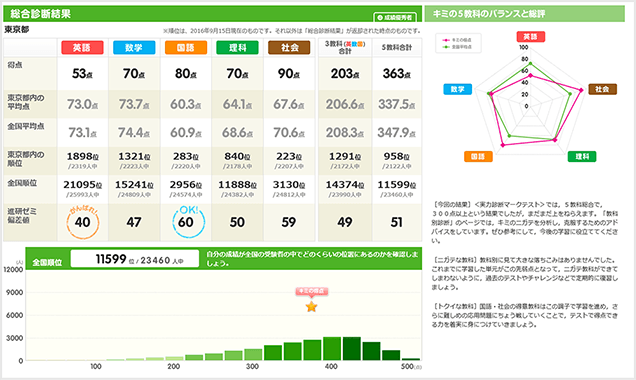Click the national rank 21095位 cell

[82, 189]
